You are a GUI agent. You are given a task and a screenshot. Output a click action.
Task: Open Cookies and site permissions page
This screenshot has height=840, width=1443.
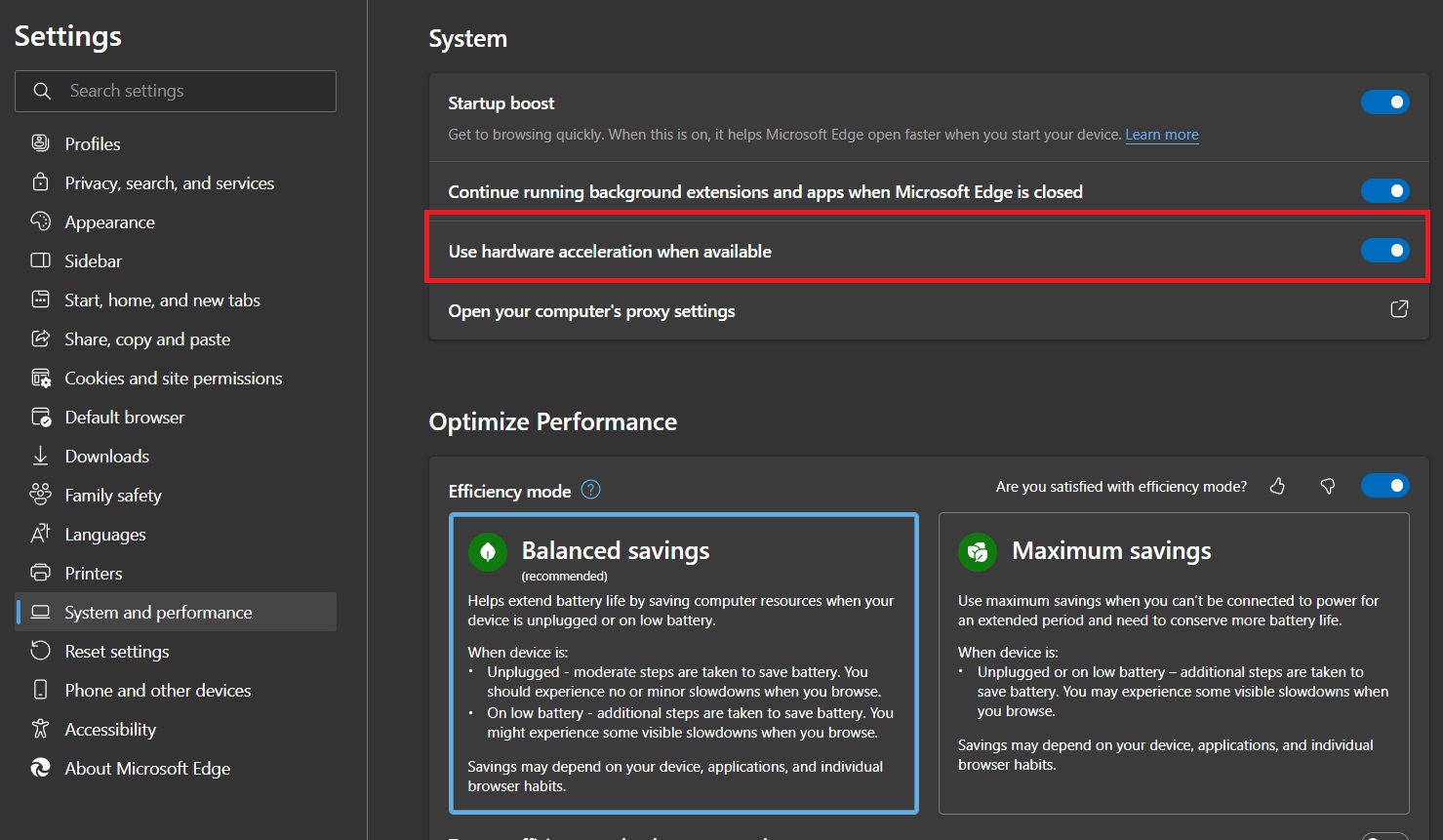(x=176, y=378)
